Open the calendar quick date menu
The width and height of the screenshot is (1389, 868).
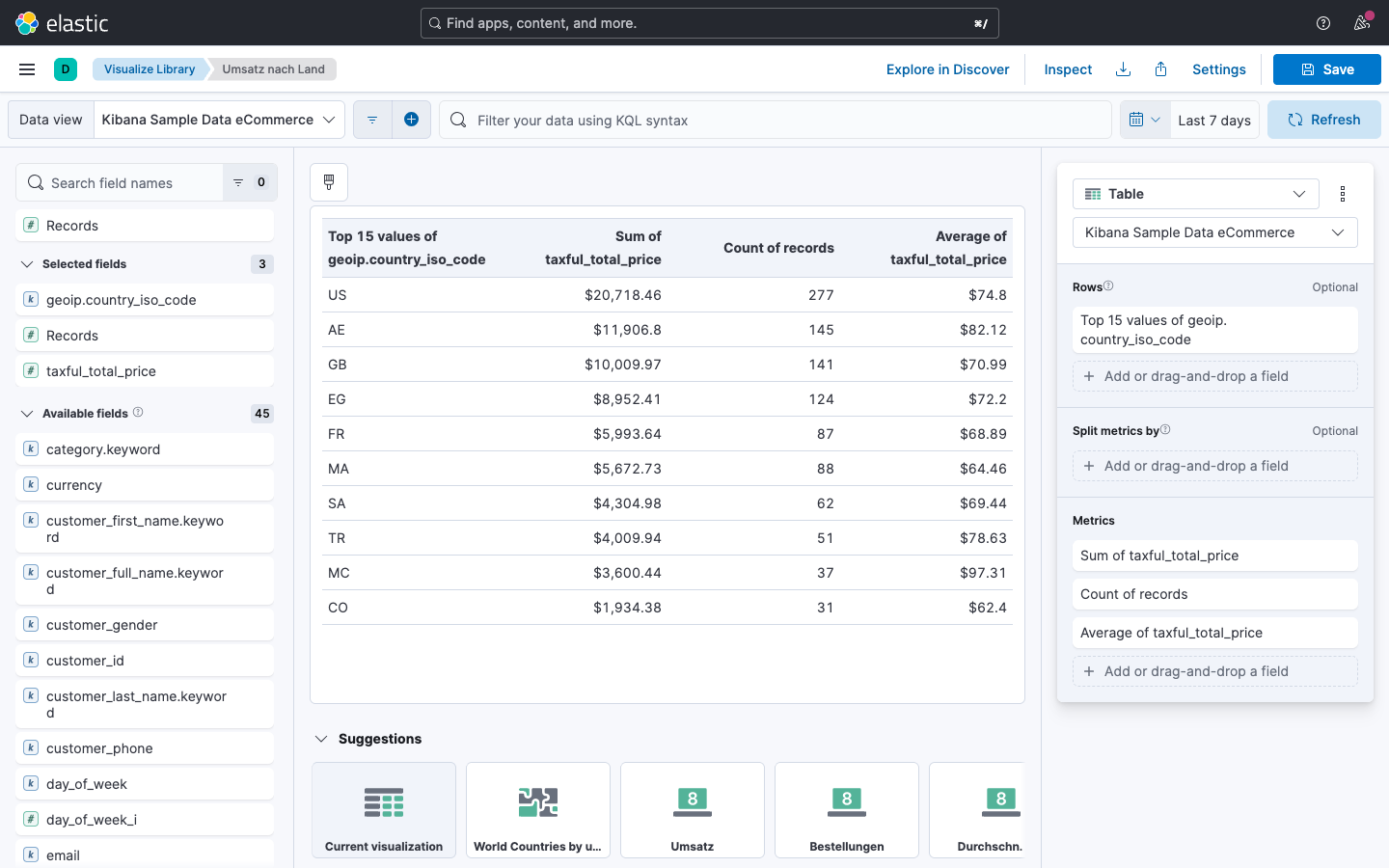click(x=1145, y=120)
